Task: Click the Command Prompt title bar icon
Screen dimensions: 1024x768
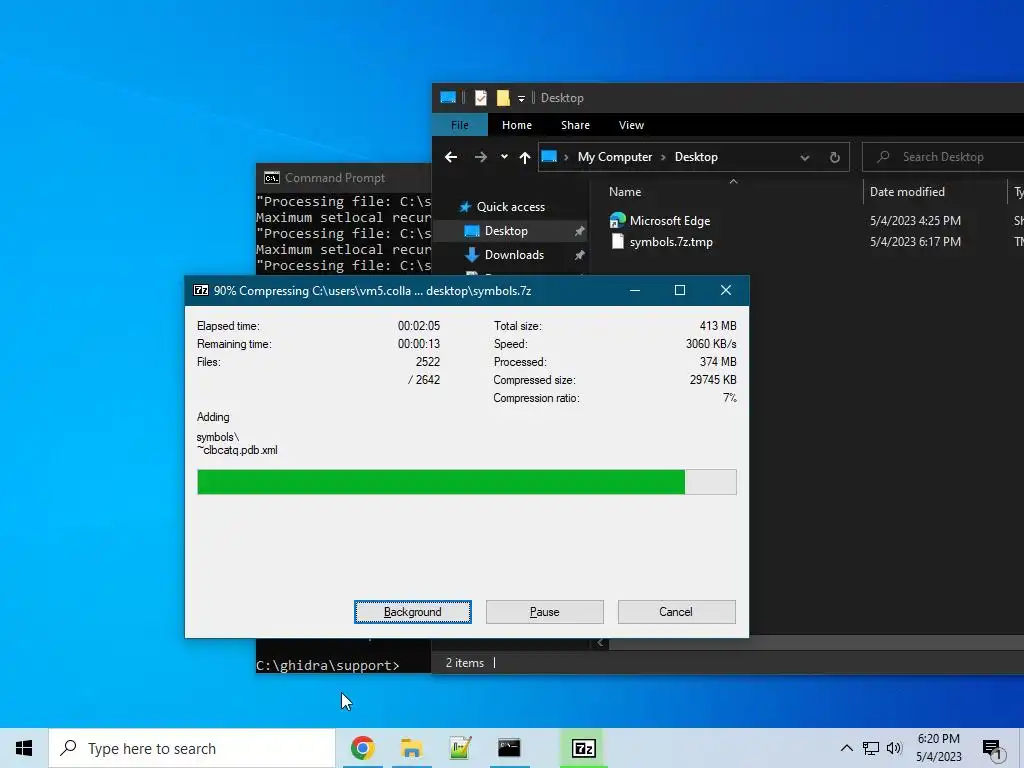Action: tap(272, 178)
